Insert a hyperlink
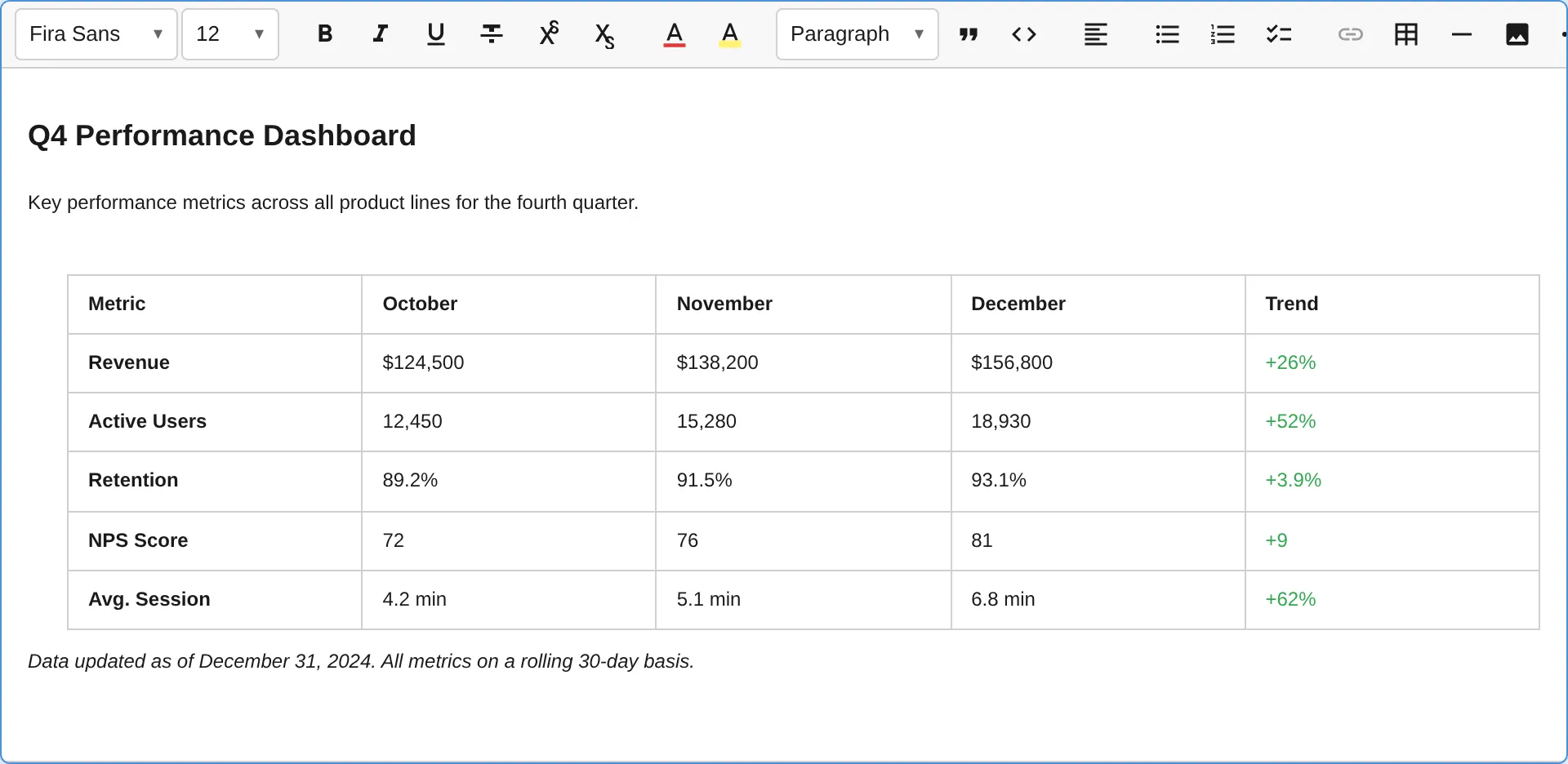 click(1351, 34)
